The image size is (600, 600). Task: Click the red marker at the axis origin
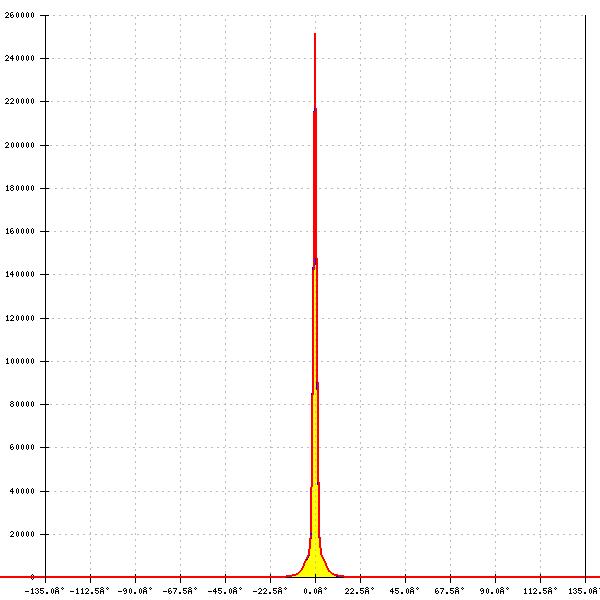tap(33, 577)
